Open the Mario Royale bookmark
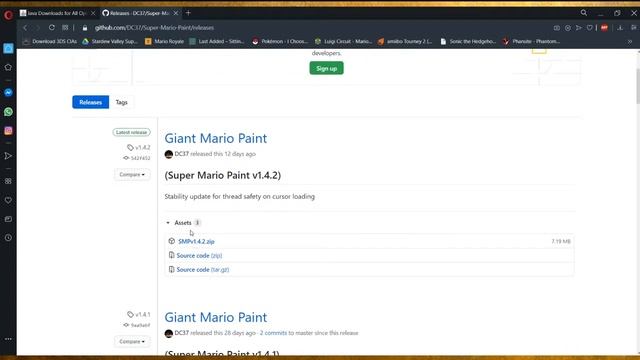This screenshot has height=360, width=640. pos(164,41)
